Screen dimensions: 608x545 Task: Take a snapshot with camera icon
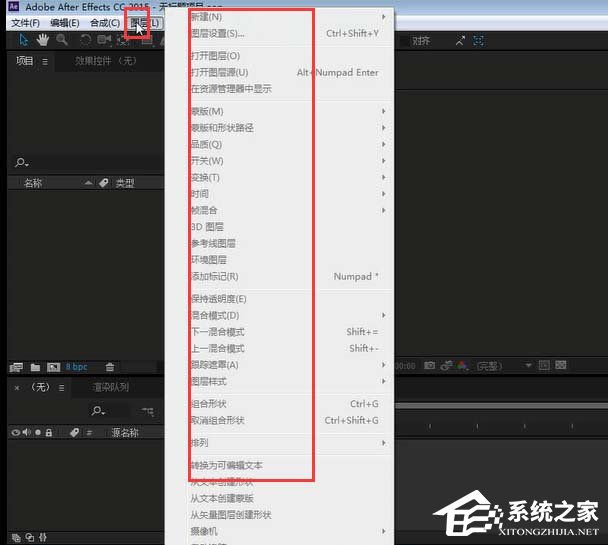click(x=429, y=365)
